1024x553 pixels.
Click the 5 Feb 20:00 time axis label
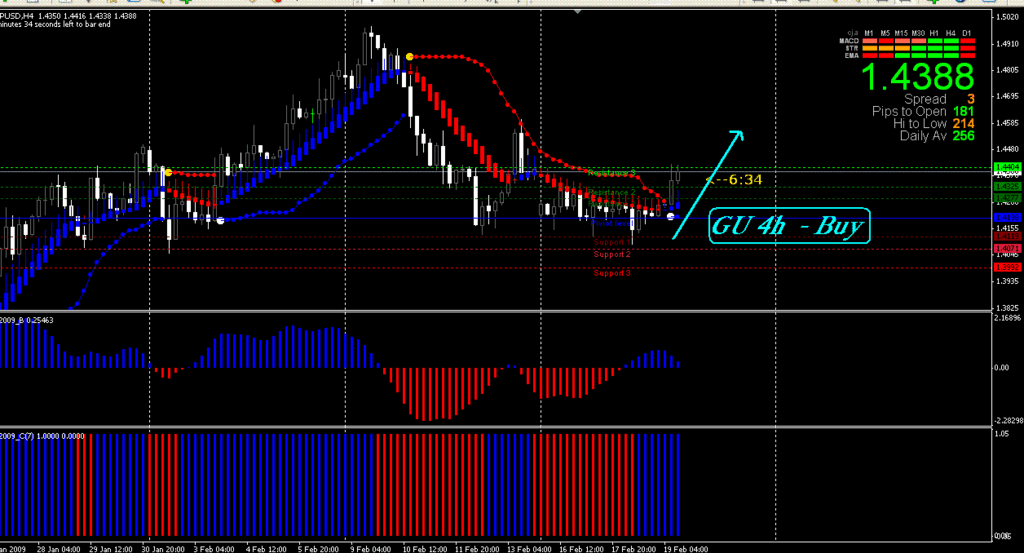click(x=319, y=549)
